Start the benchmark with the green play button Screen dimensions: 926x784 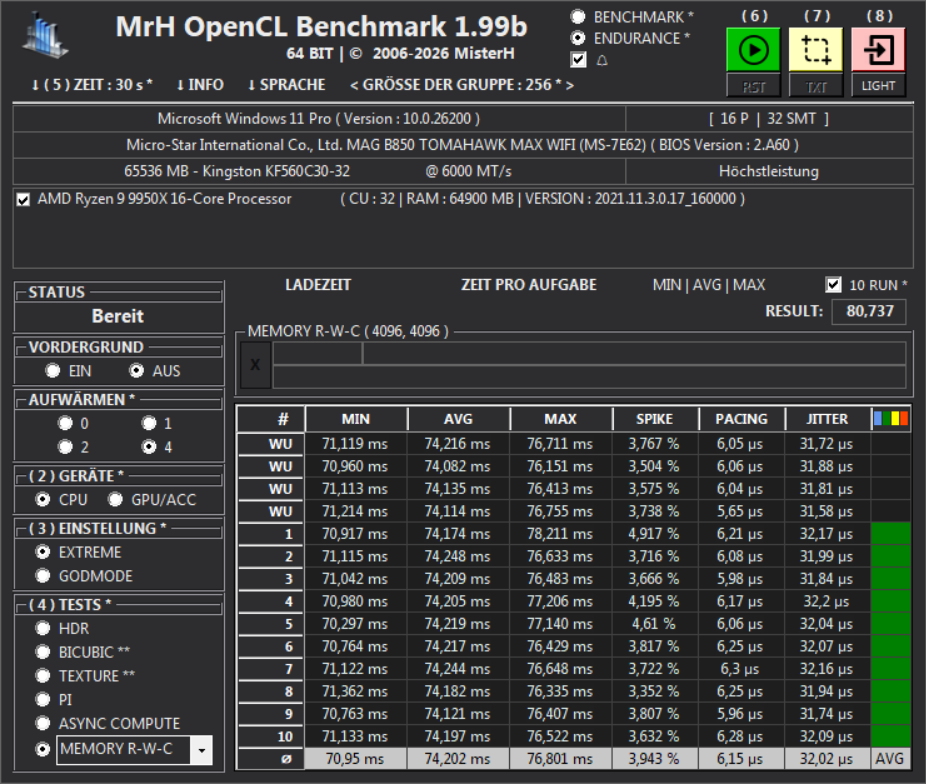coord(753,50)
